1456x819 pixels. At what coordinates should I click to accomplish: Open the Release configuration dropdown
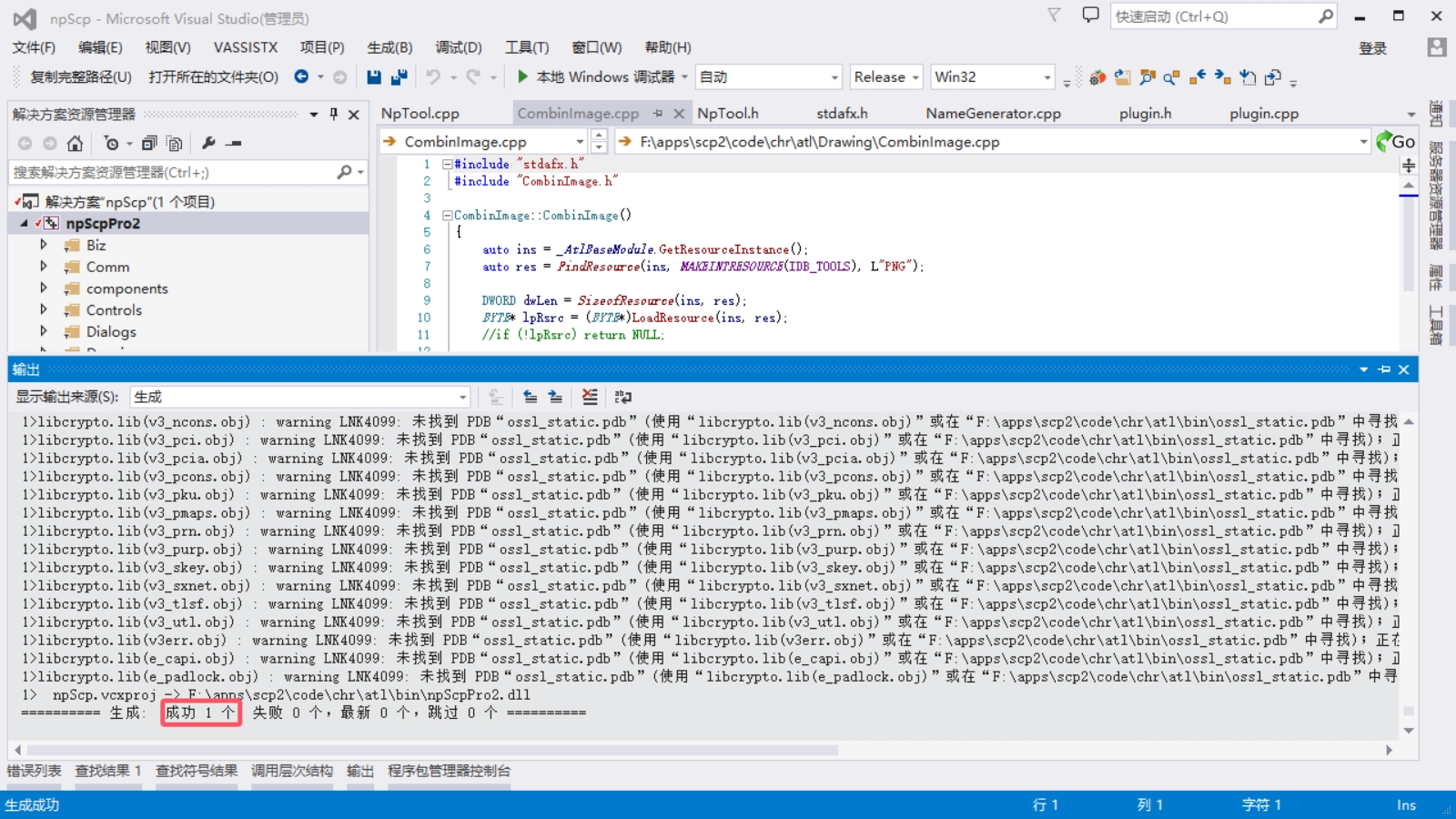[886, 77]
